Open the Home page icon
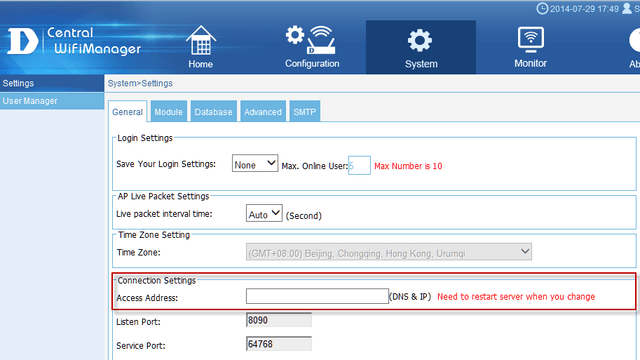Screen dimensions: 640x360 (x=201, y=41)
